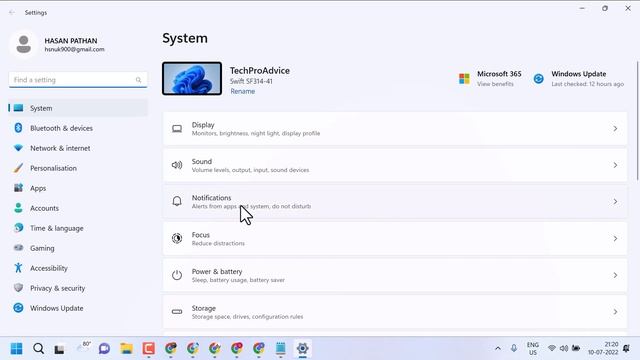The height and width of the screenshot is (360, 640).
Task: Expand the Storage row chevron
Action: 615,312
